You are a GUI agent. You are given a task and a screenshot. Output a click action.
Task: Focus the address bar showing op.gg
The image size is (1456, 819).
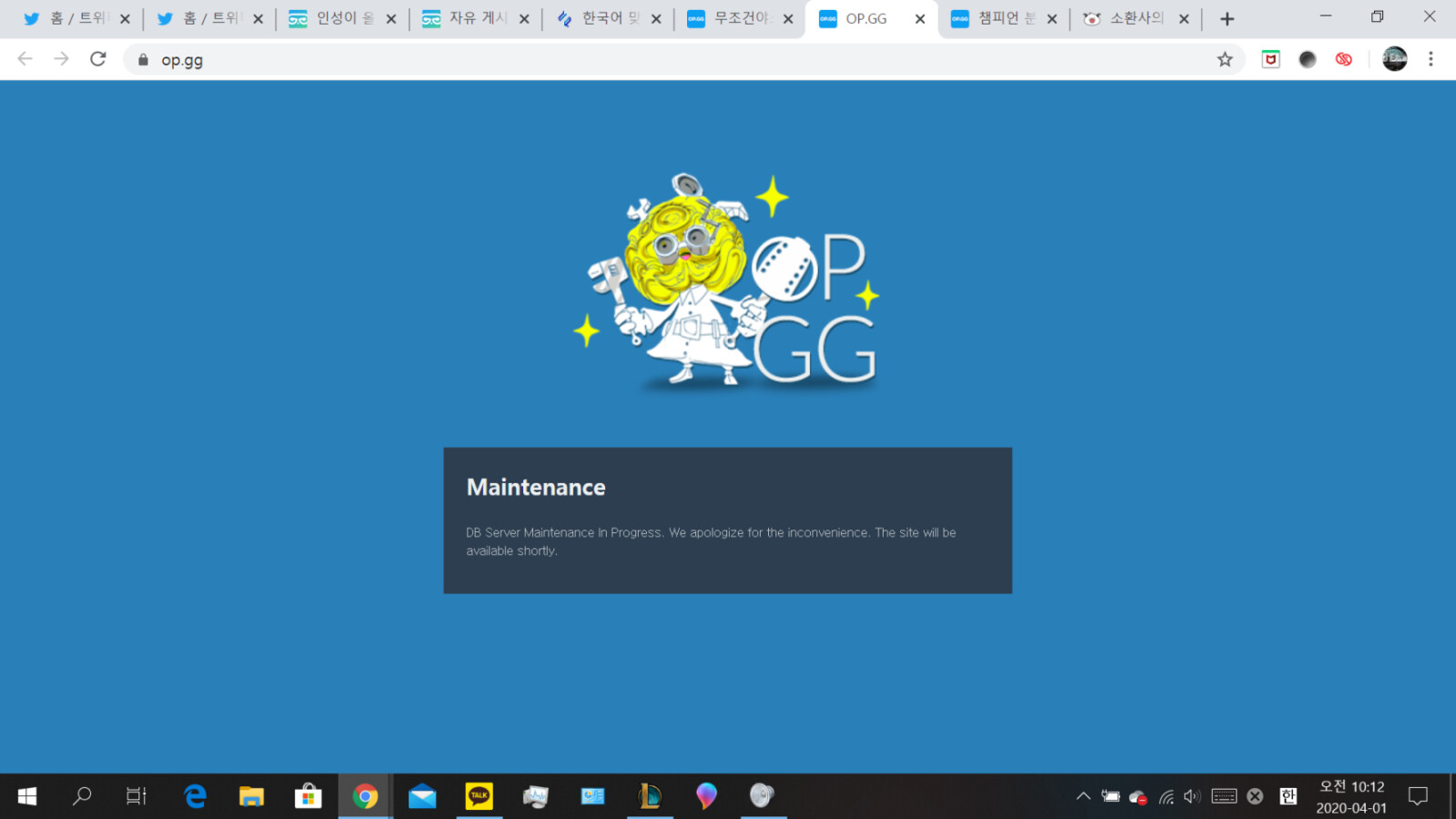pyautogui.click(x=682, y=60)
